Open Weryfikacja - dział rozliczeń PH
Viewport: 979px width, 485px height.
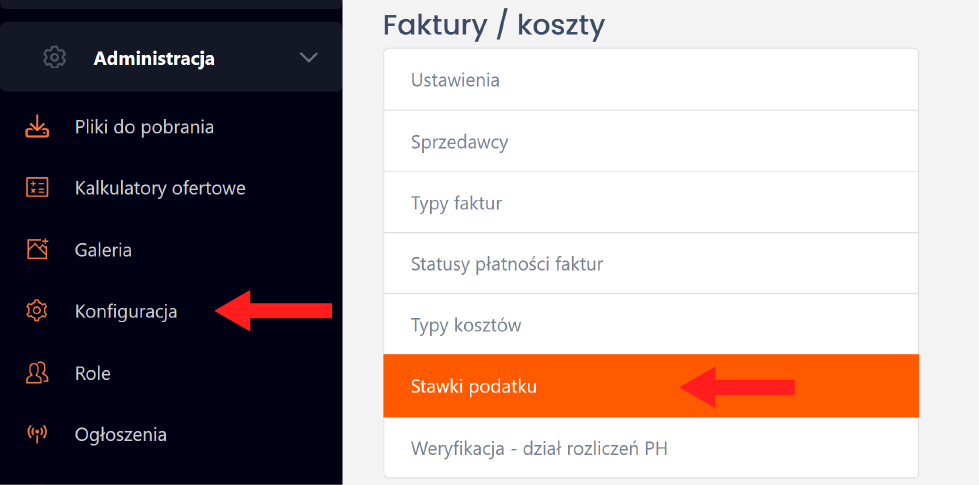click(x=651, y=448)
